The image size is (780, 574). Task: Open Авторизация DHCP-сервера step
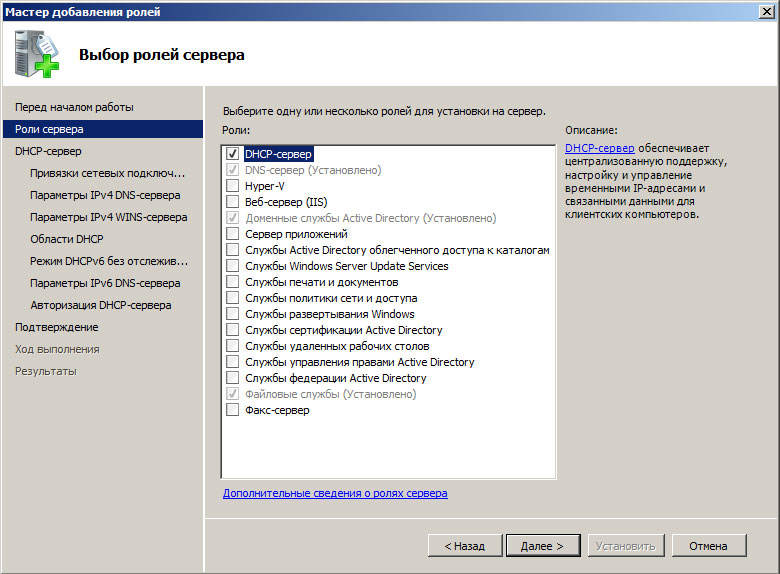click(101, 305)
